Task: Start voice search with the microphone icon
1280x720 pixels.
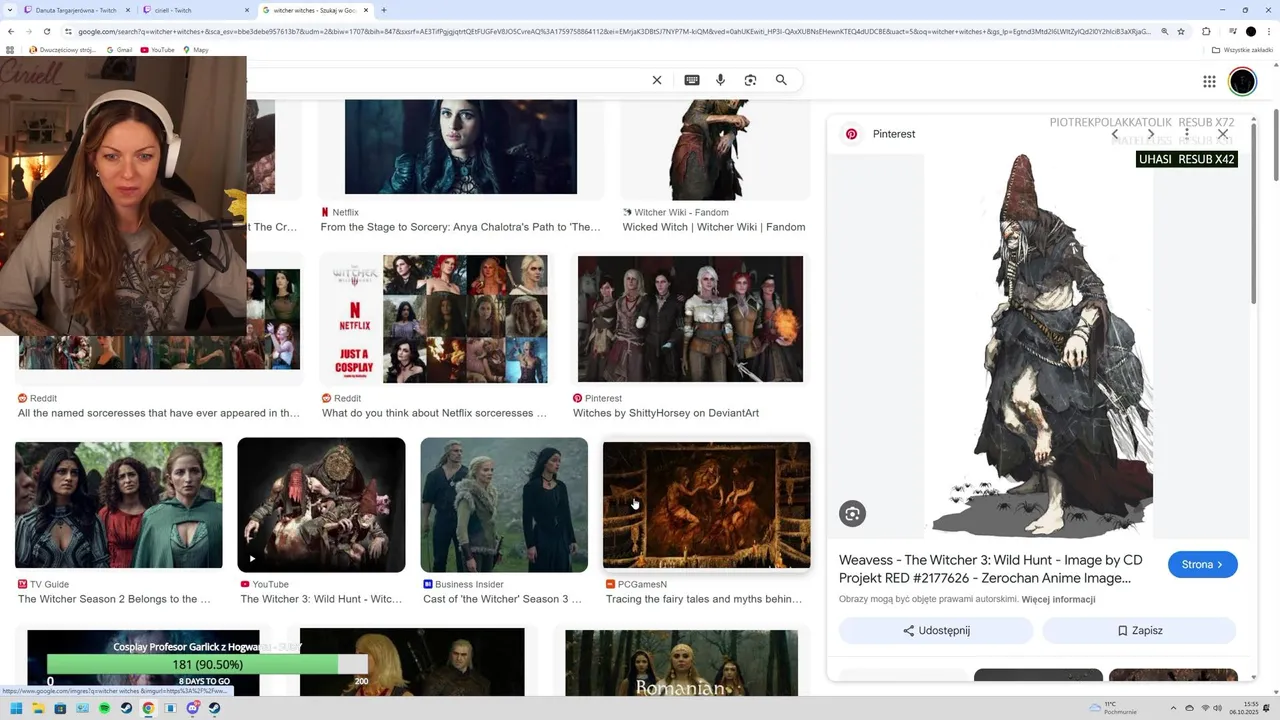Action: 720,80
